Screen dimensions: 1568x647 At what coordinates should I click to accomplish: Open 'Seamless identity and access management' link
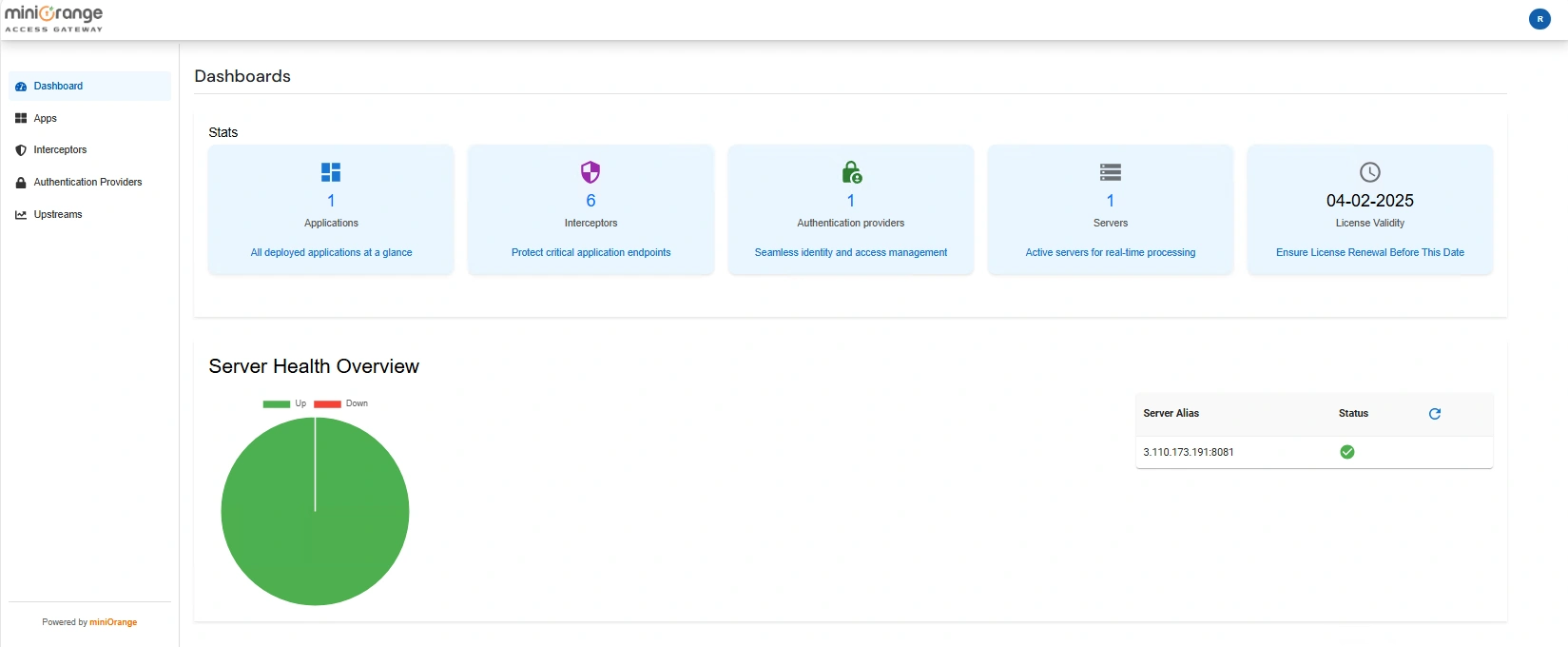pyautogui.click(x=851, y=253)
